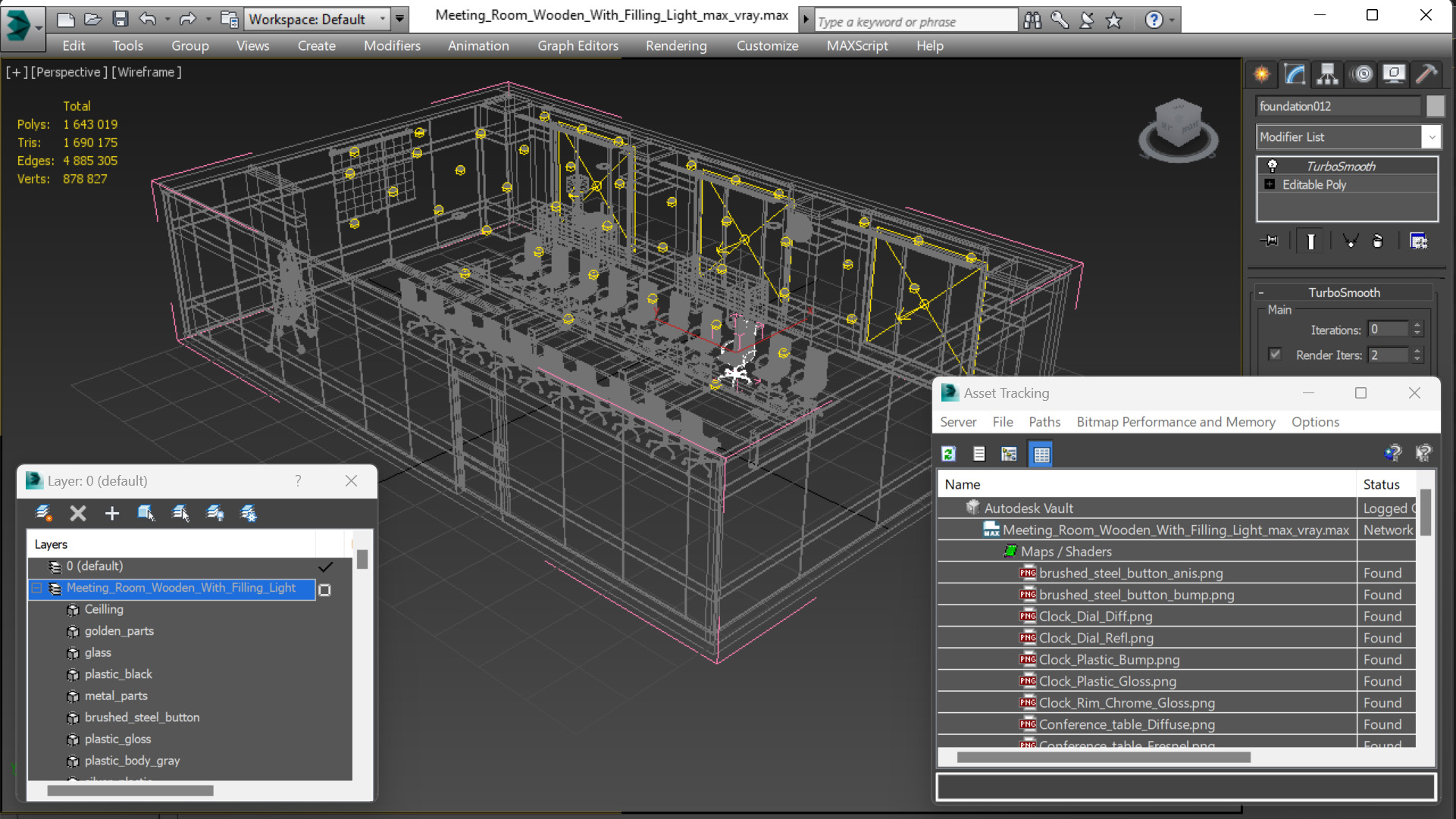
Task: Open the Paths menu in Asset Tracking
Action: click(x=1044, y=422)
